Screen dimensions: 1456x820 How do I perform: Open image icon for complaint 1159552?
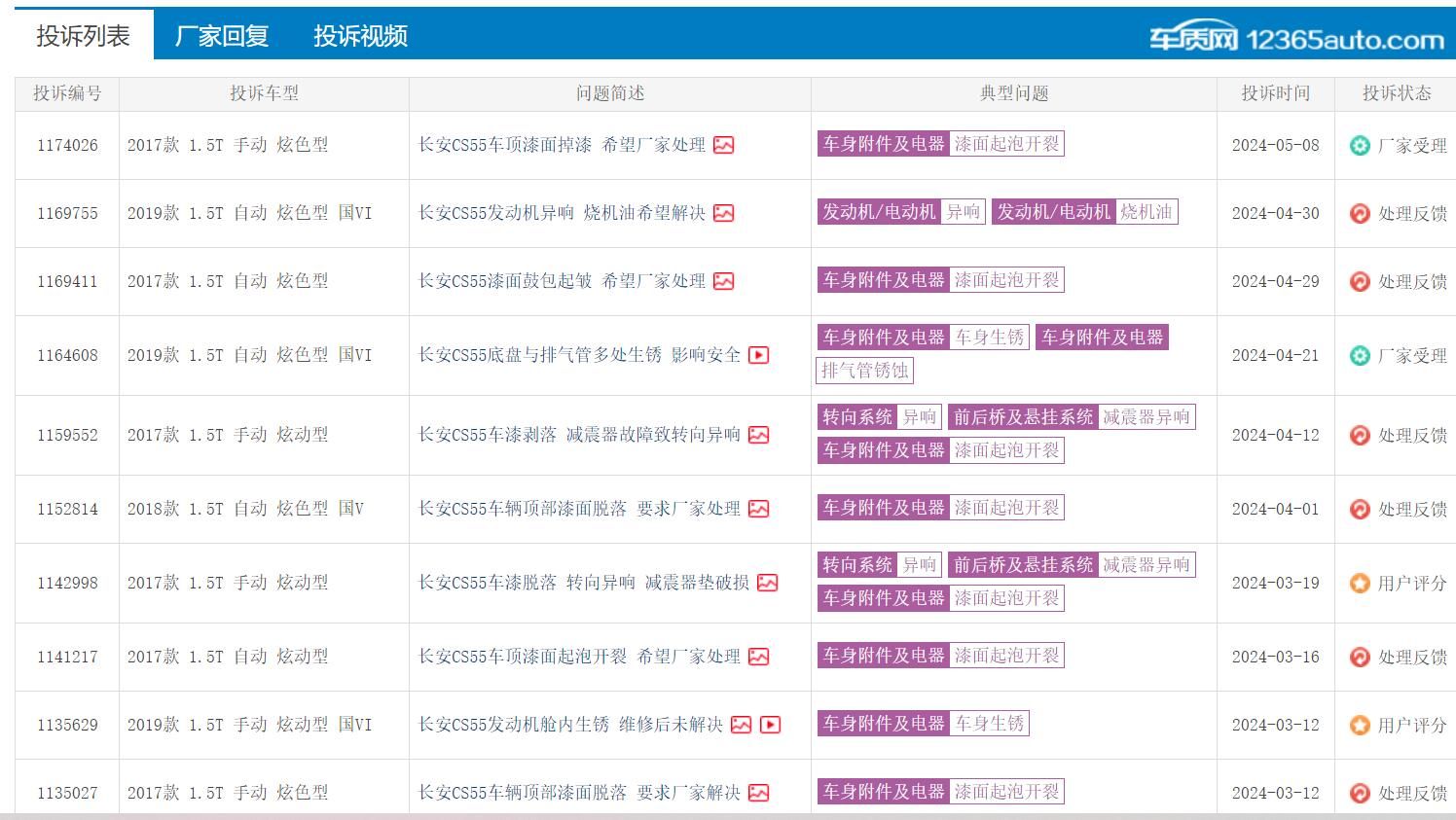759,435
